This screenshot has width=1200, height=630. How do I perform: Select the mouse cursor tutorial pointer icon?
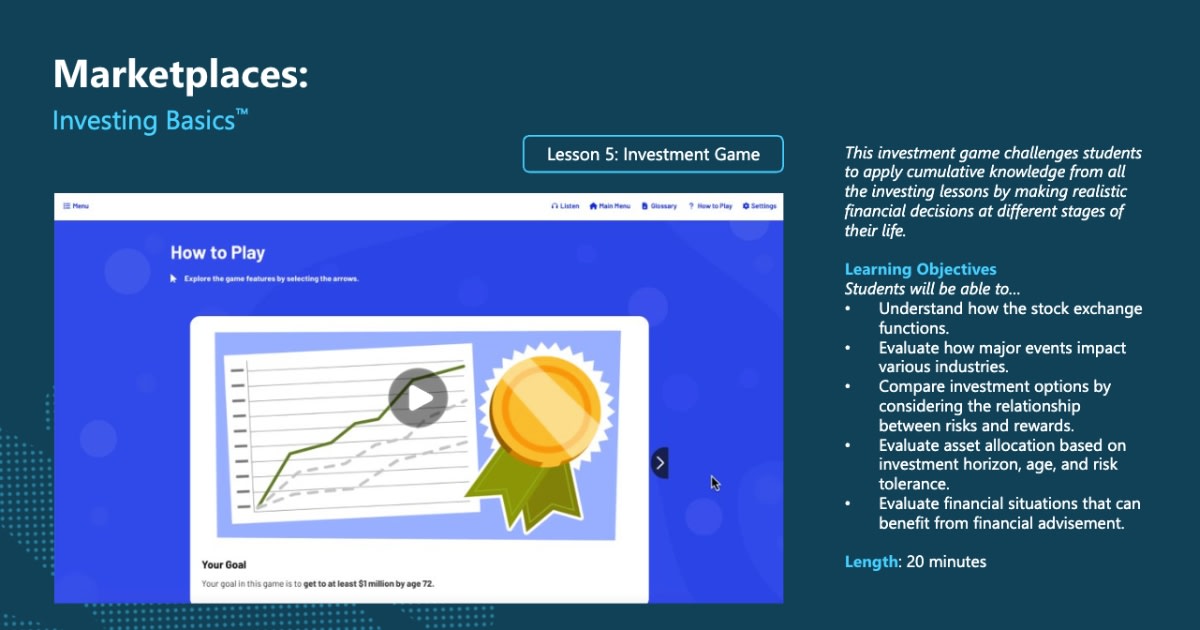(172, 278)
